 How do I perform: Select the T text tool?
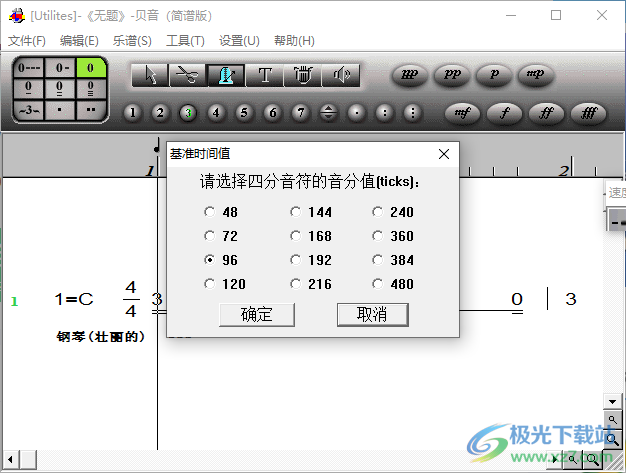pyautogui.click(x=265, y=75)
